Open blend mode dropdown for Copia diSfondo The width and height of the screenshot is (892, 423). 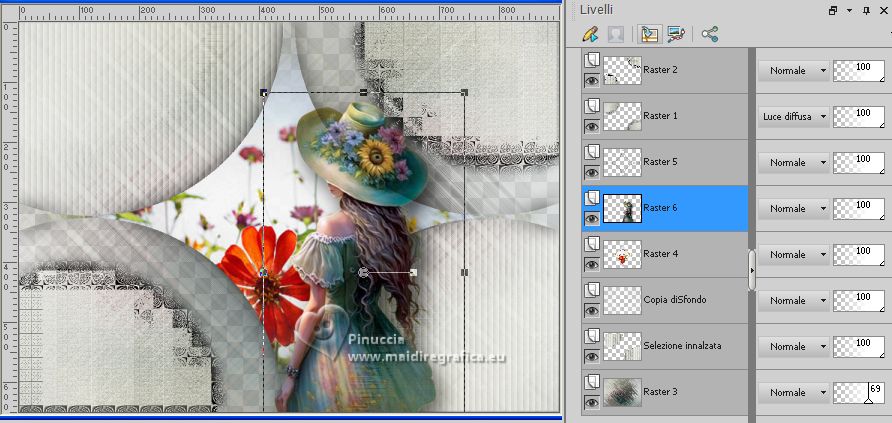tap(793, 301)
